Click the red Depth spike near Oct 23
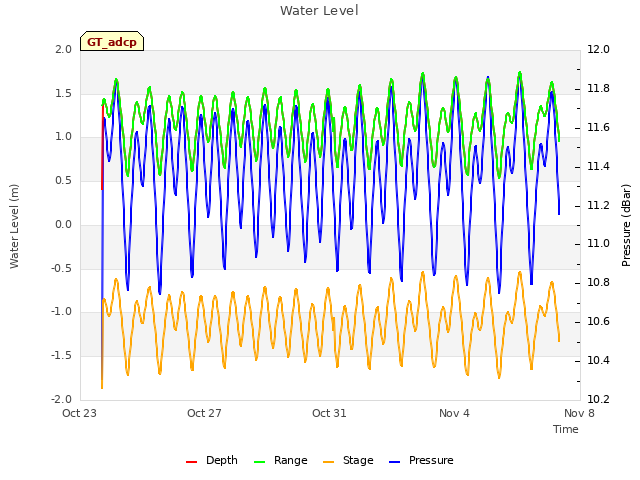Image resolution: width=640 pixels, height=480 pixels. click(x=102, y=147)
